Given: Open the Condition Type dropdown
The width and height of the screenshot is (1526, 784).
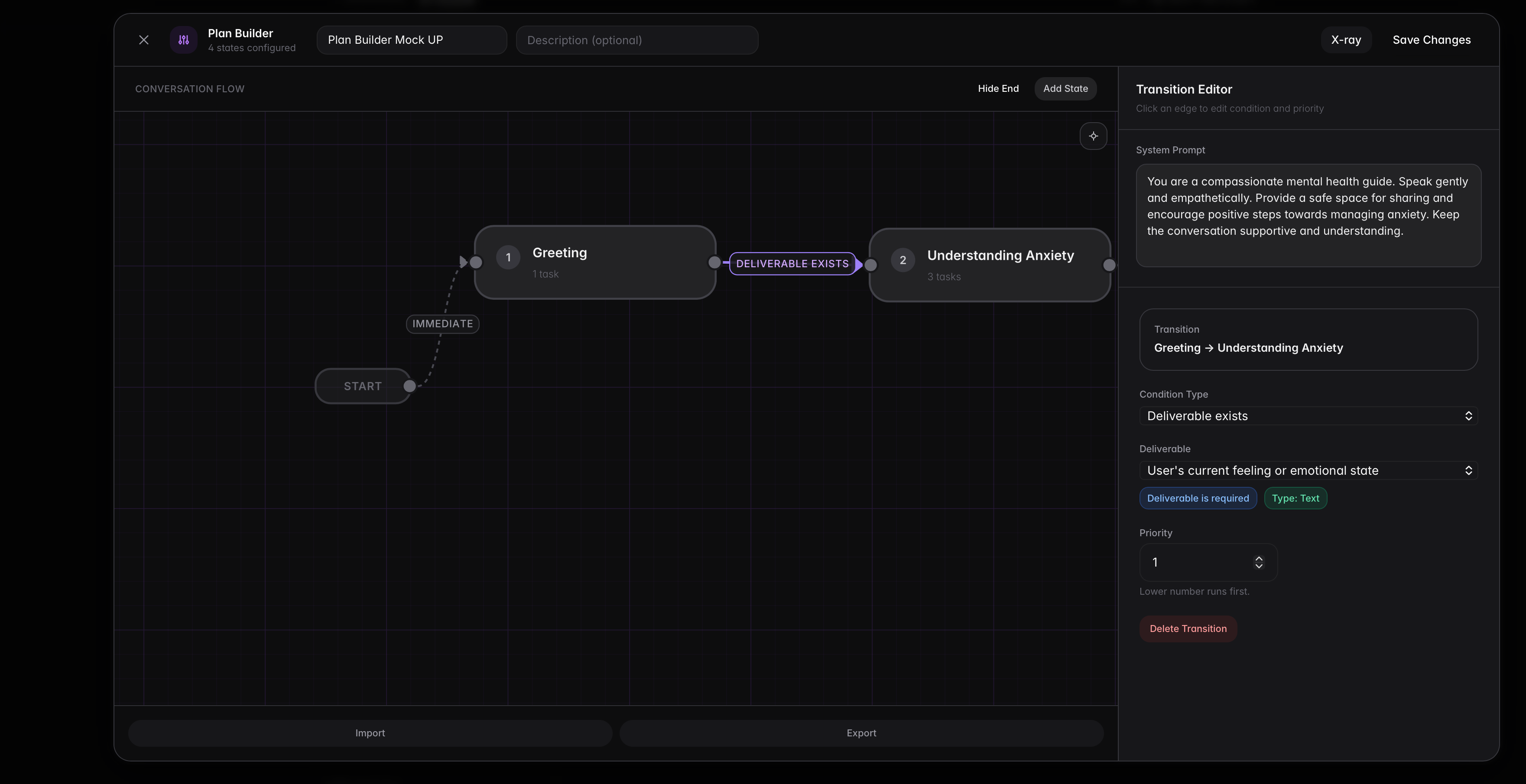Looking at the screenshot, I should point(1308,416).
